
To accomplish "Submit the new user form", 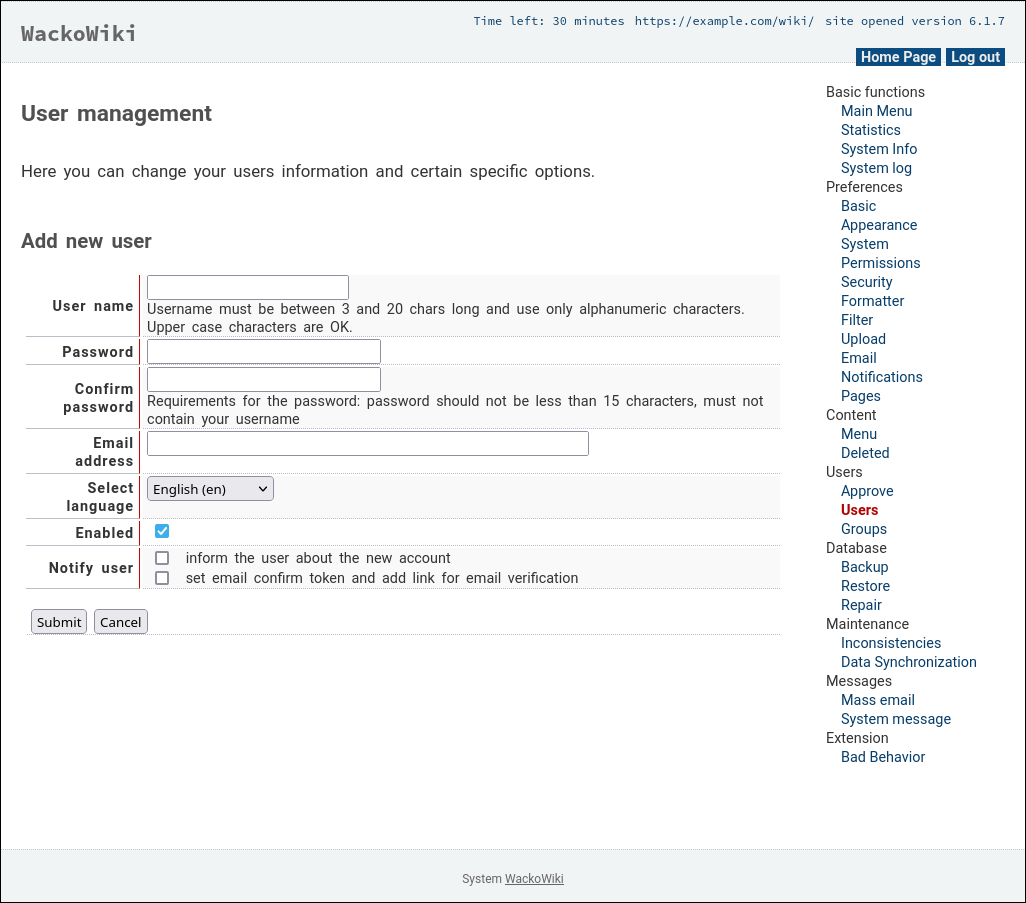I will click(x=58, y=621).
